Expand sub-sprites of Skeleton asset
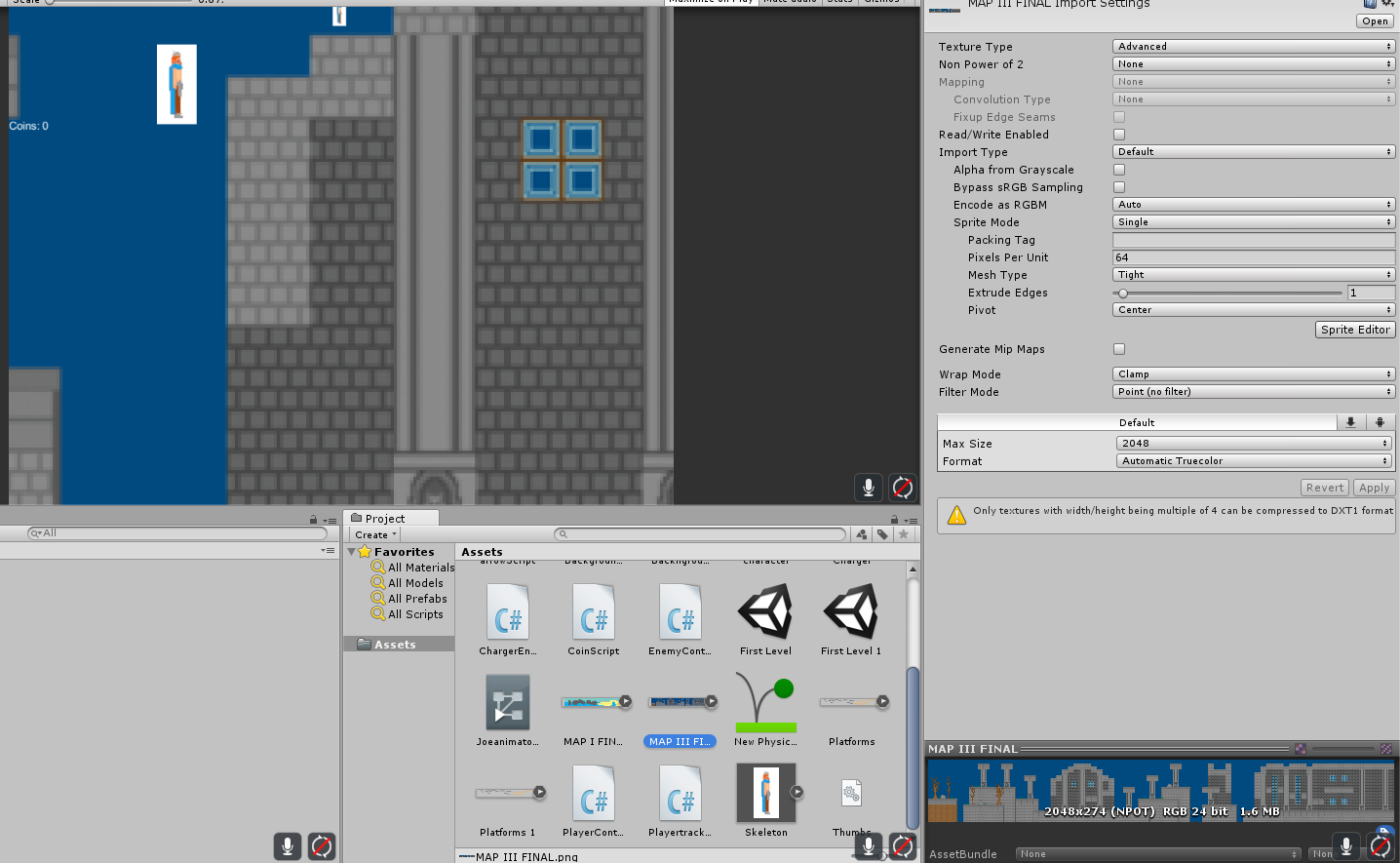The image size is (1400, 863). pos(797,792)
